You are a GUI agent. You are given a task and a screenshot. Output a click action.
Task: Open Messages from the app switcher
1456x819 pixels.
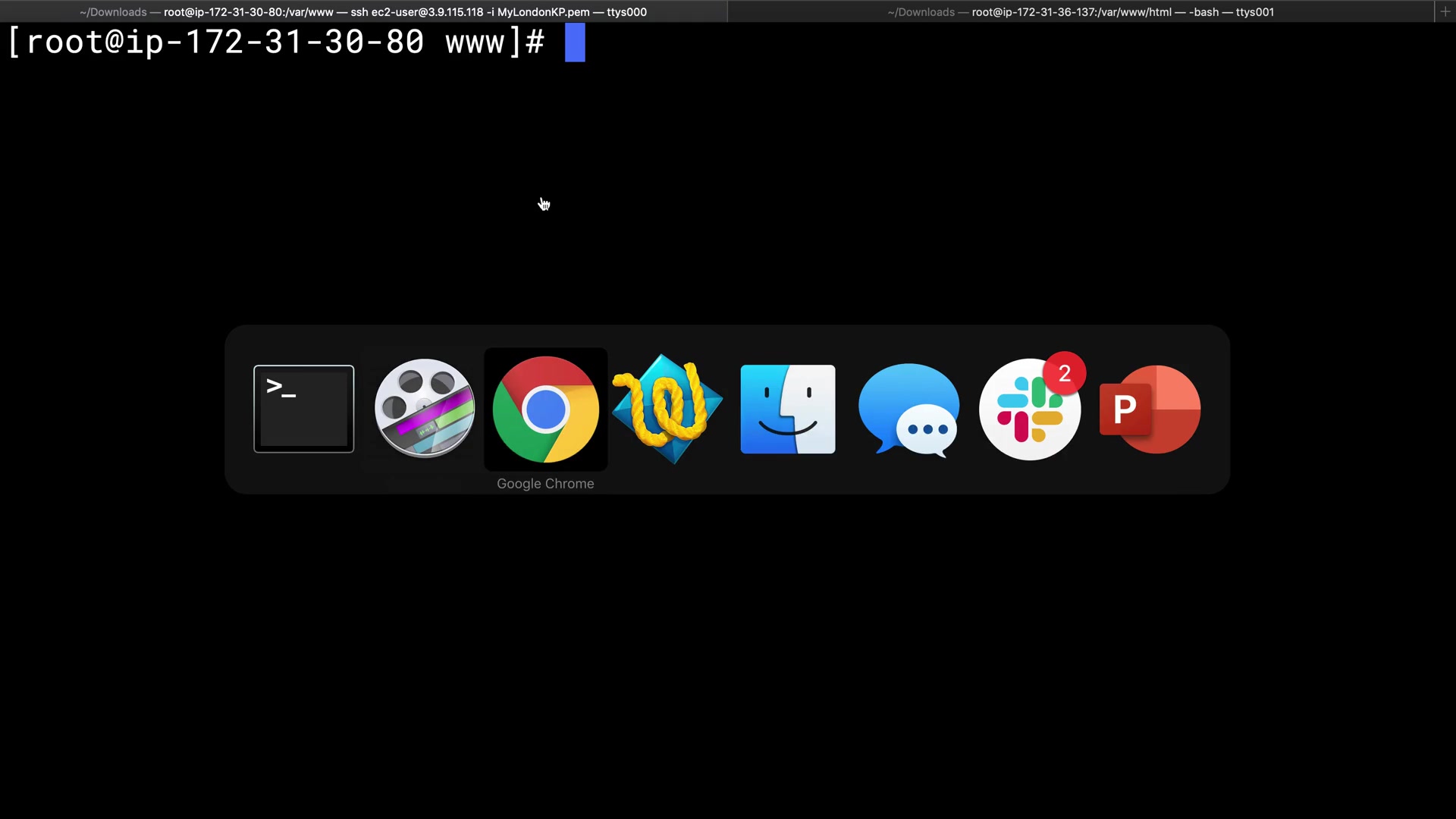coord(908,409)
